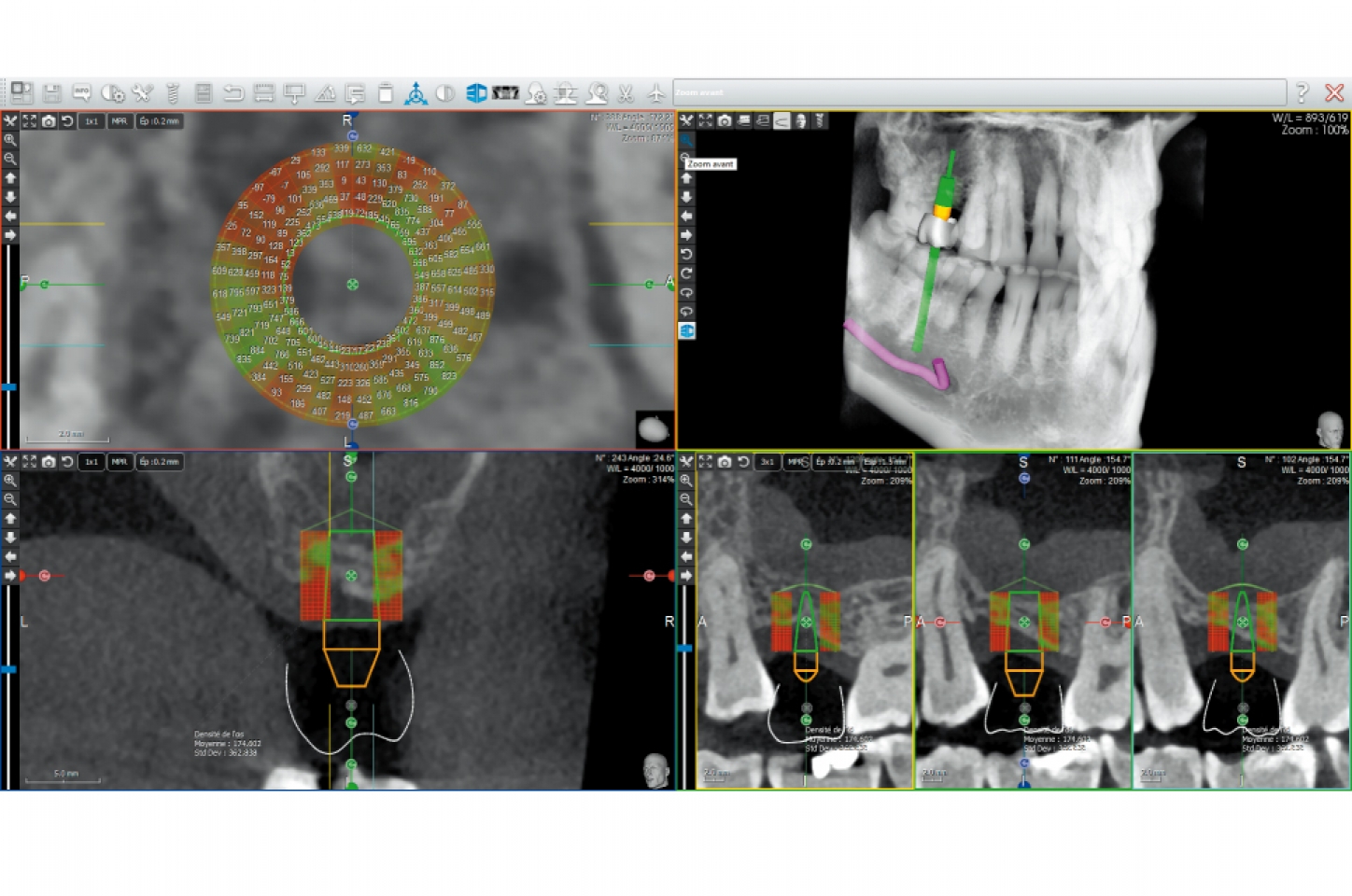Toggle the 1x1 layout in the coronal view

click(x=91, y=462)
